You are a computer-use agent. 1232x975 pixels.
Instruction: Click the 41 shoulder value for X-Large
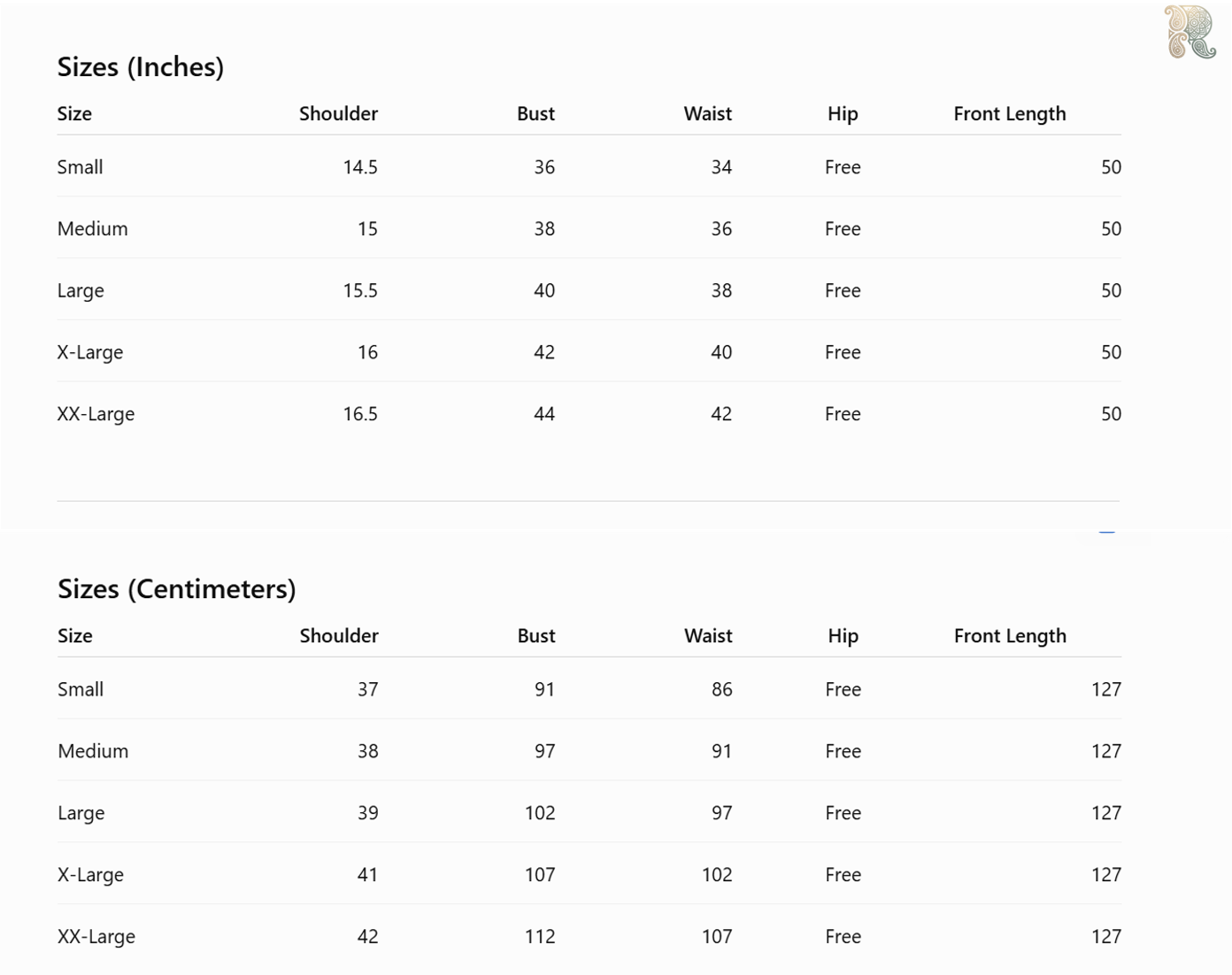pyautogui.click(x=367, y=875)
